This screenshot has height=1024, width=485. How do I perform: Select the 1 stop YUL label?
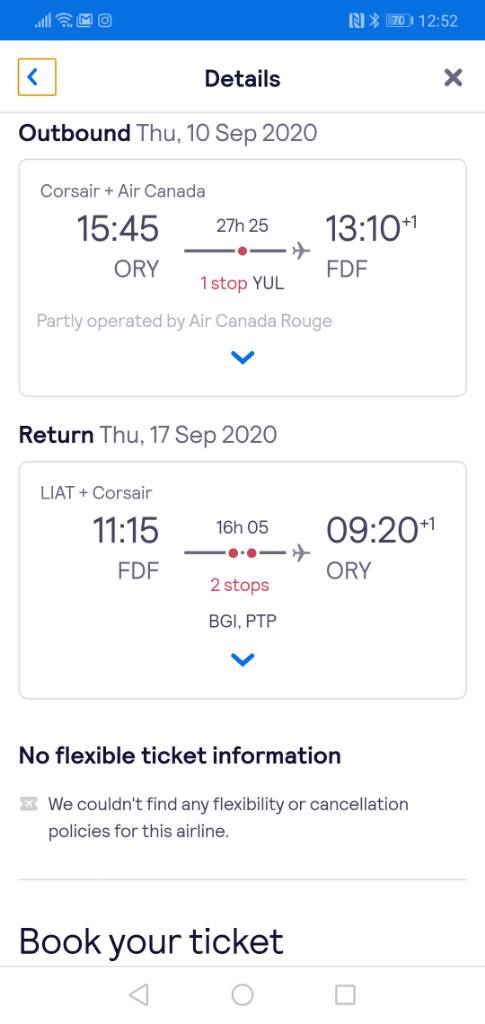[242, 283]
